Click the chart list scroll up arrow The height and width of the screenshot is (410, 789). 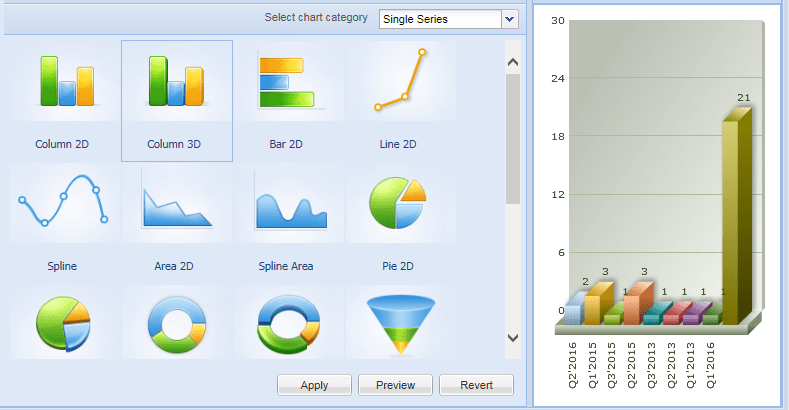pos(513,62)
